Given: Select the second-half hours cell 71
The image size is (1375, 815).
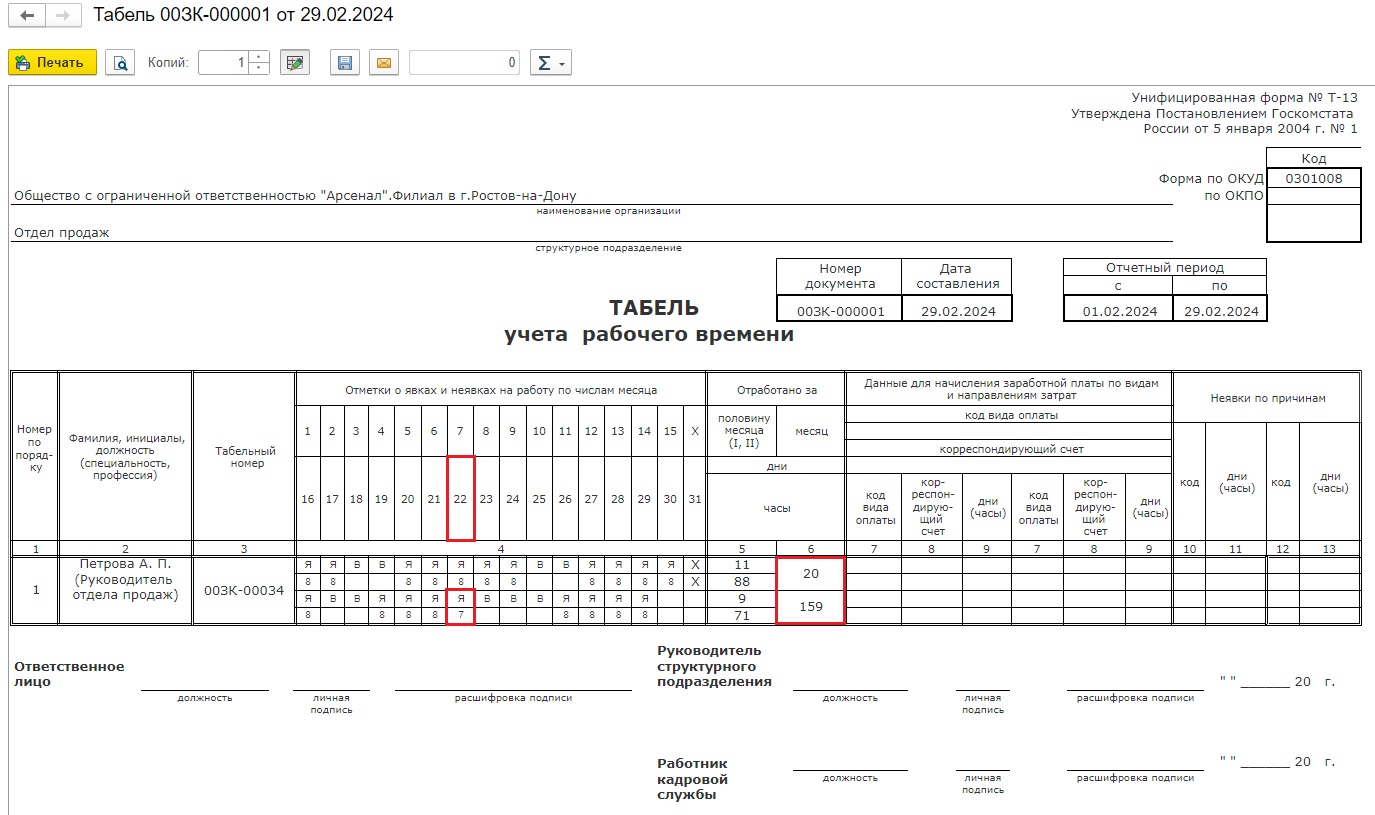Looking at the screenshot, I should point(742,615).
